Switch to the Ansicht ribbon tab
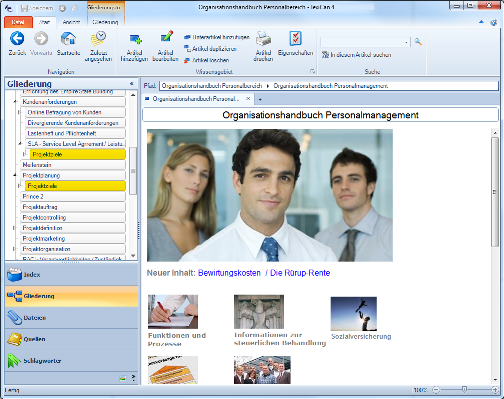Screen dimensions: 504x399 coord(71,22)
